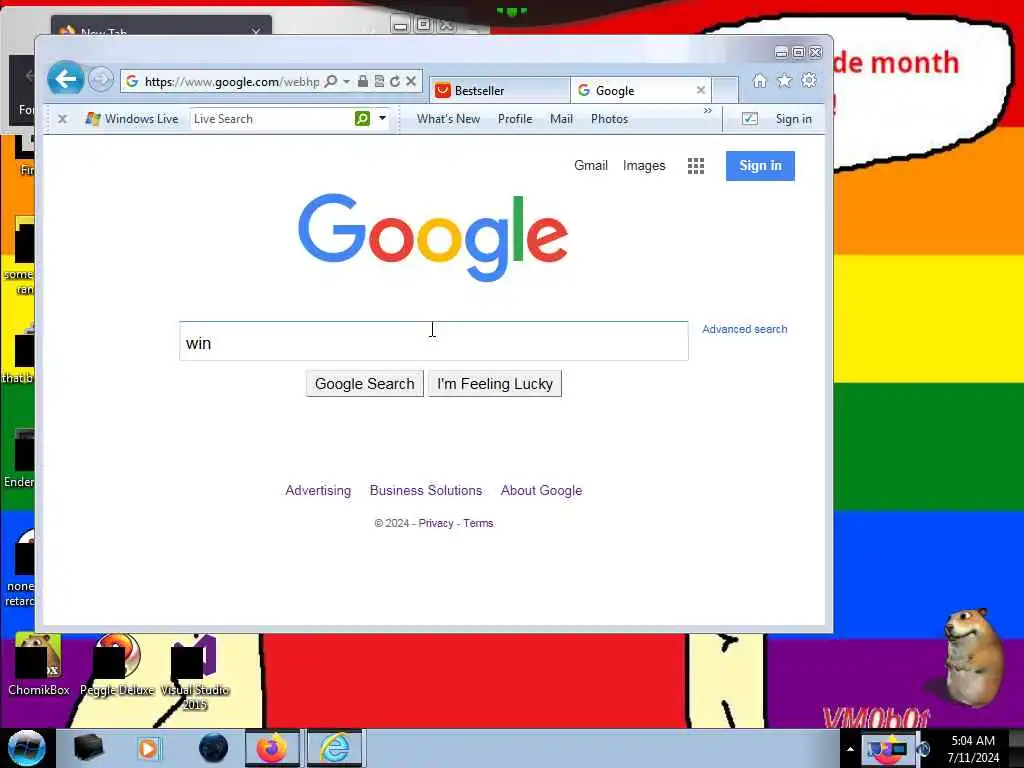
Task: Open the black box taskbar icon
Action: pos(88,748)
